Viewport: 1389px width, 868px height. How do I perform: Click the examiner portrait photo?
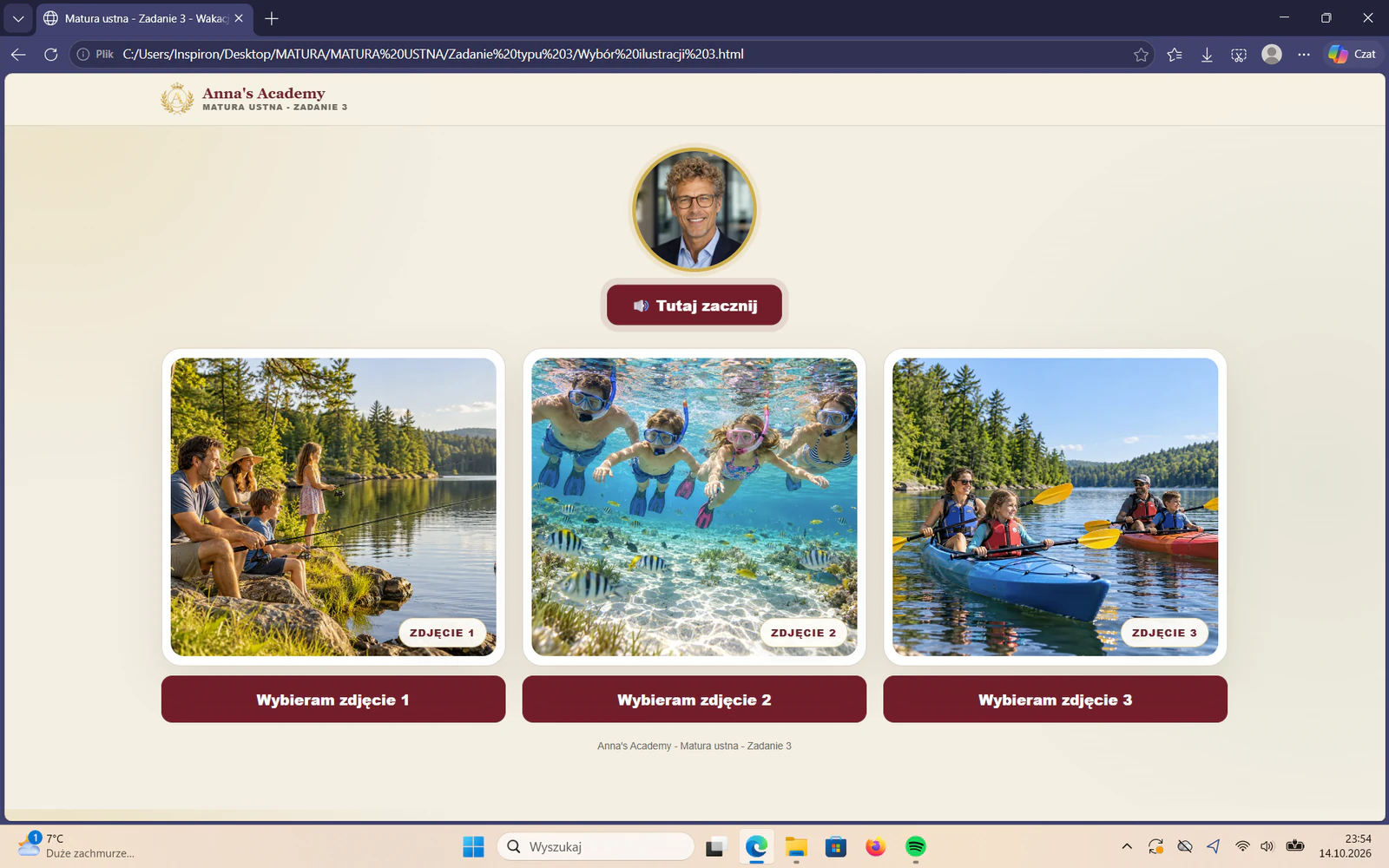(x=694, y=210)
